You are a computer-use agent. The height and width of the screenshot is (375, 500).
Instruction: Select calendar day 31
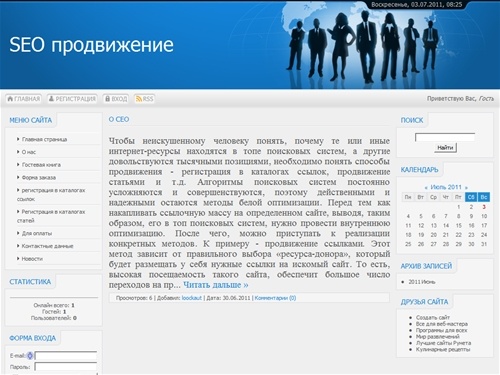tap(484, 244)
